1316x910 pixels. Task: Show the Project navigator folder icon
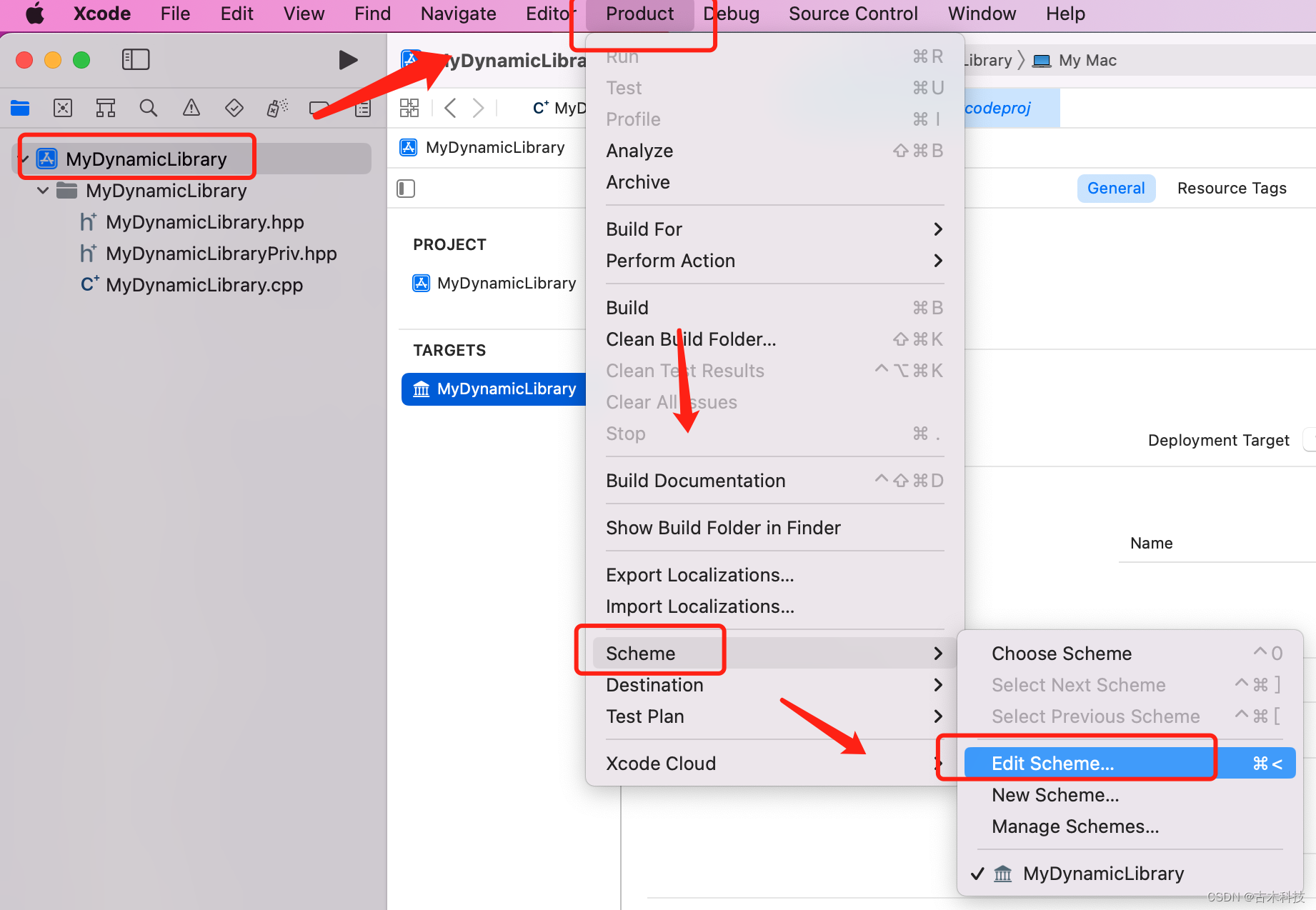(x=20, y=108)
